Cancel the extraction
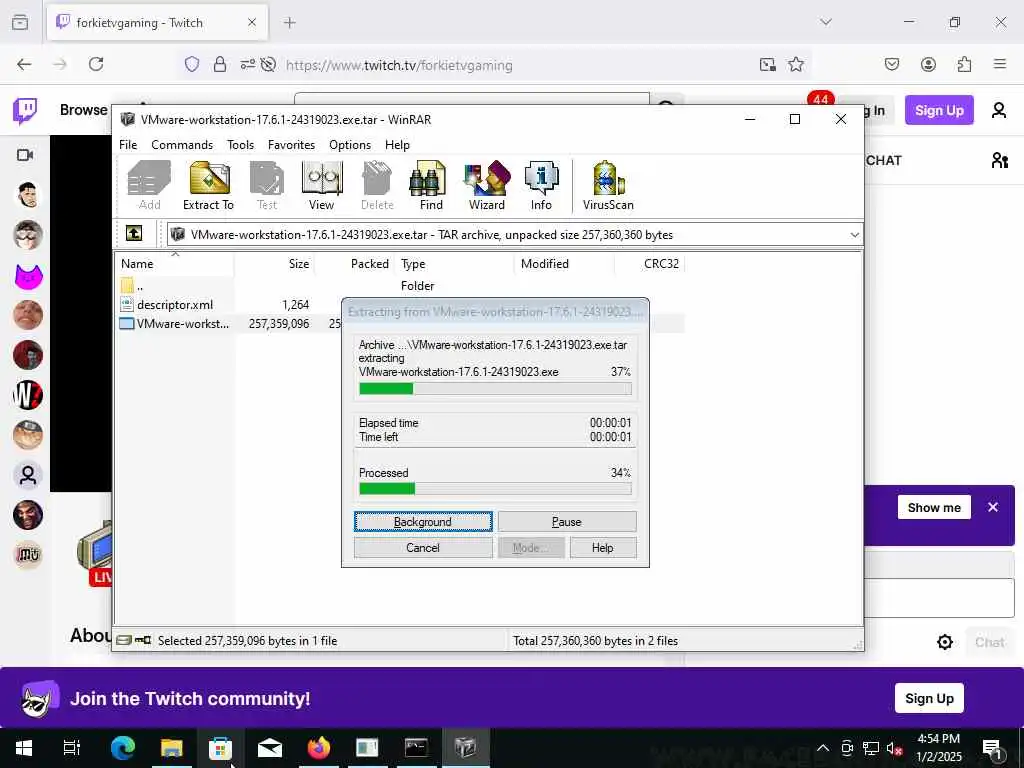 (x=423, y=548)
